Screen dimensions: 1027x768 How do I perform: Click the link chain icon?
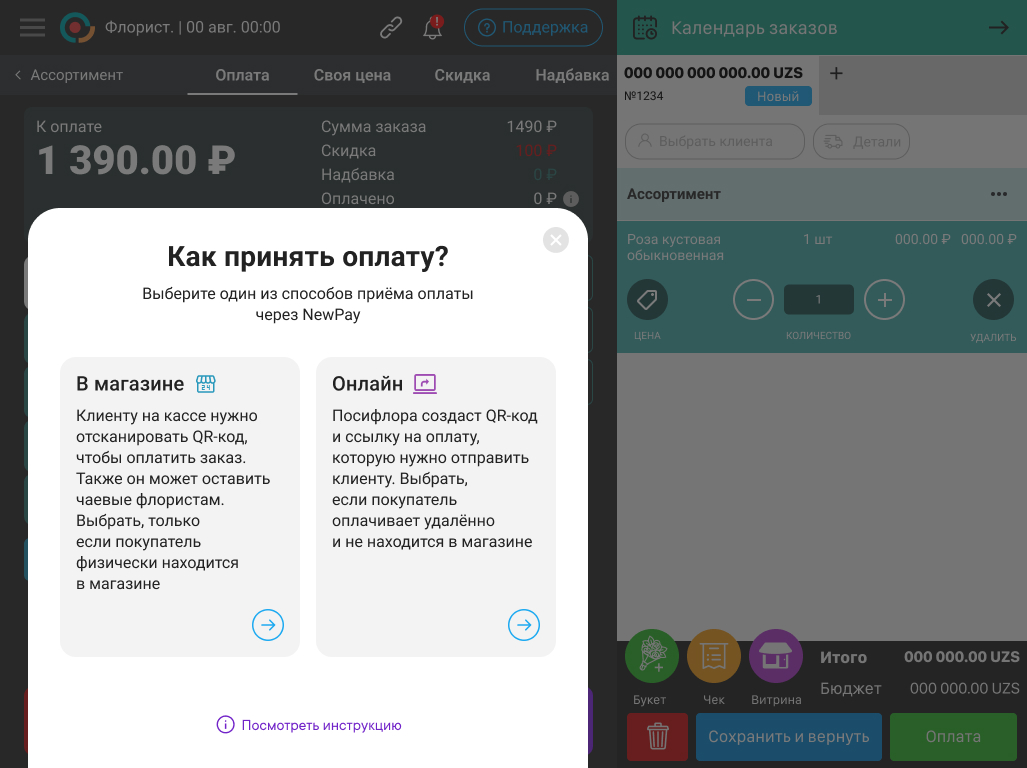pos(391,27)
